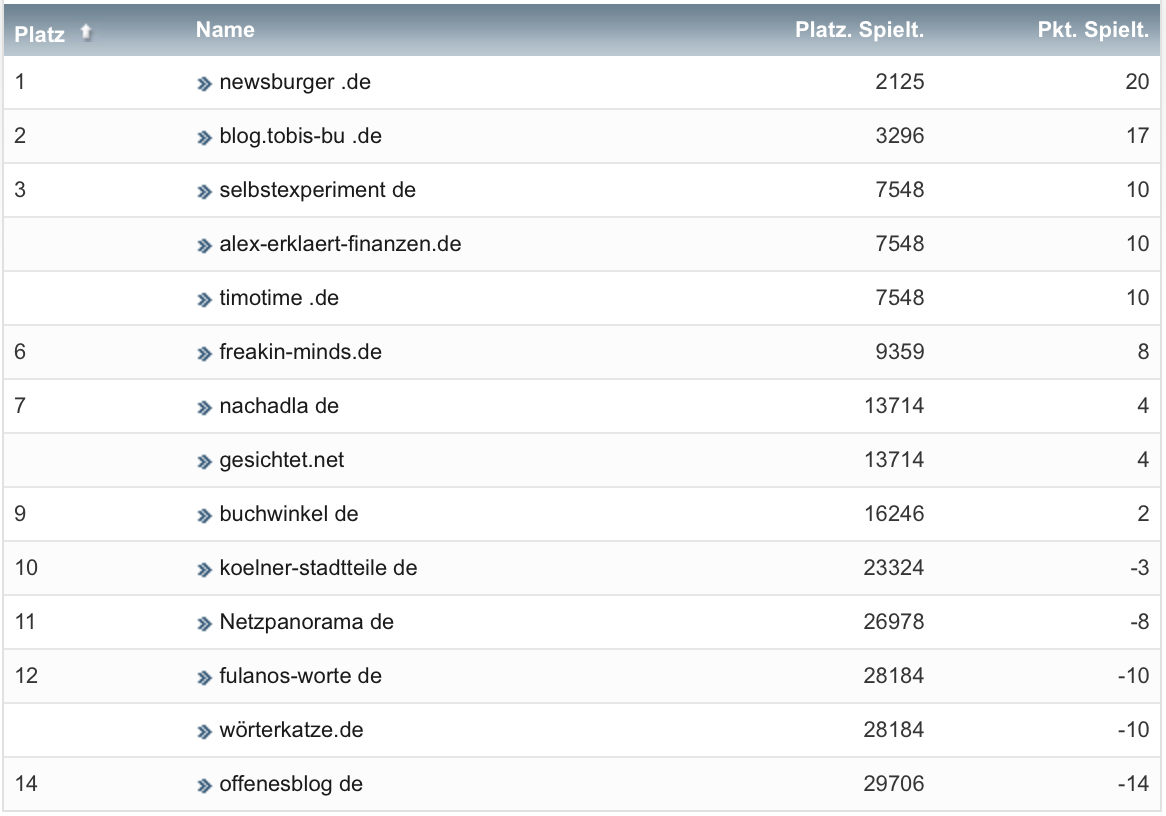The height and width of the screenshot is (816, 1166).
Task: Select the value 3296 in blog.tobis-bu row
Action: coord(900,136)
